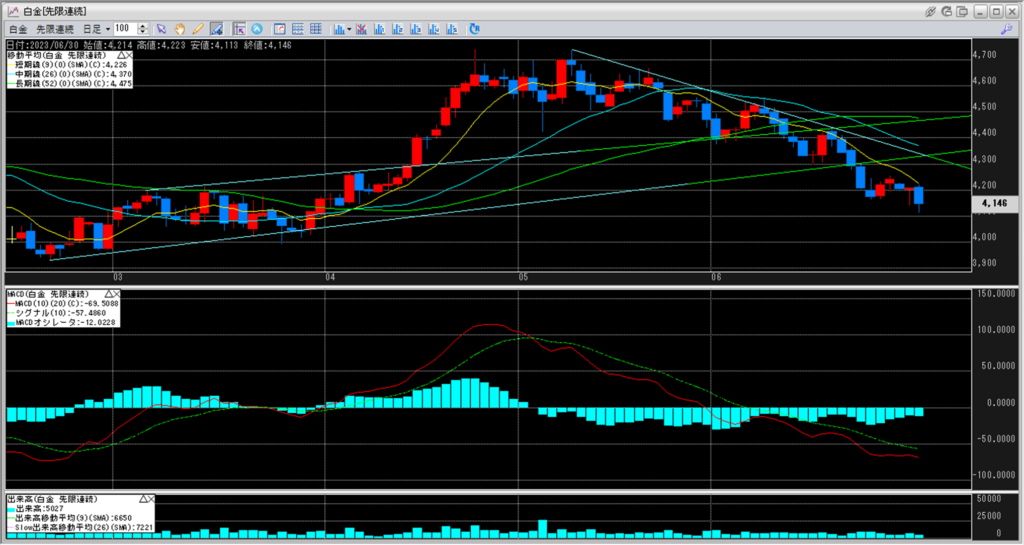1024x545 pixels.
Task: Select the pencil trendline drawing tool
Action: click(x=197, y=29)
